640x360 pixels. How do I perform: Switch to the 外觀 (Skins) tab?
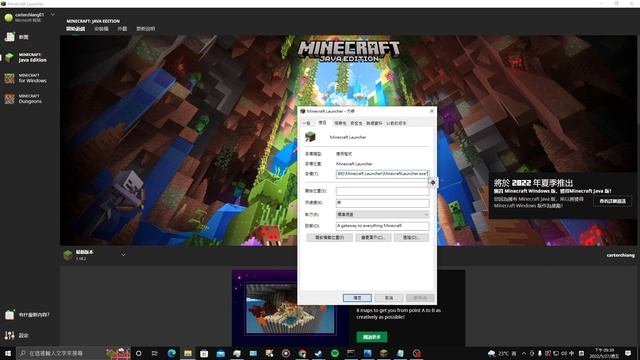(x=122, y=29)
